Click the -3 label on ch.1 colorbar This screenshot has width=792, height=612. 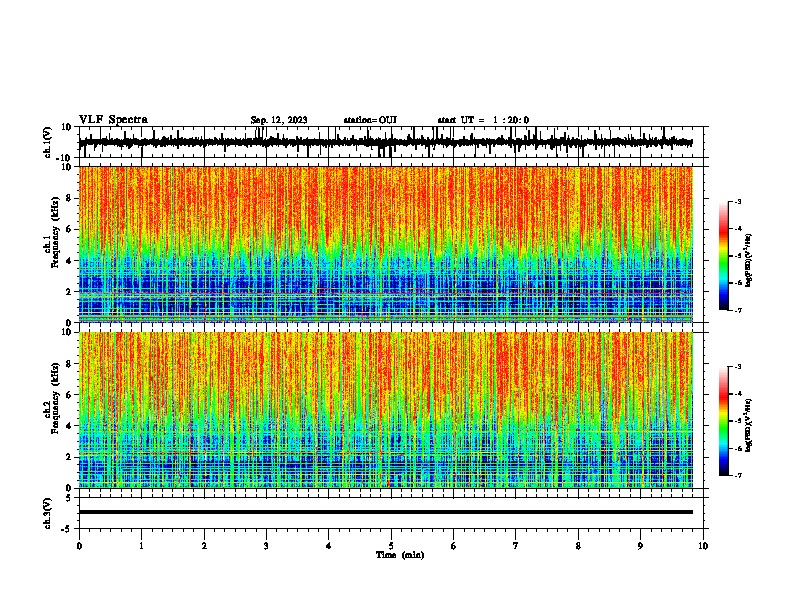[x=738, y=201]
